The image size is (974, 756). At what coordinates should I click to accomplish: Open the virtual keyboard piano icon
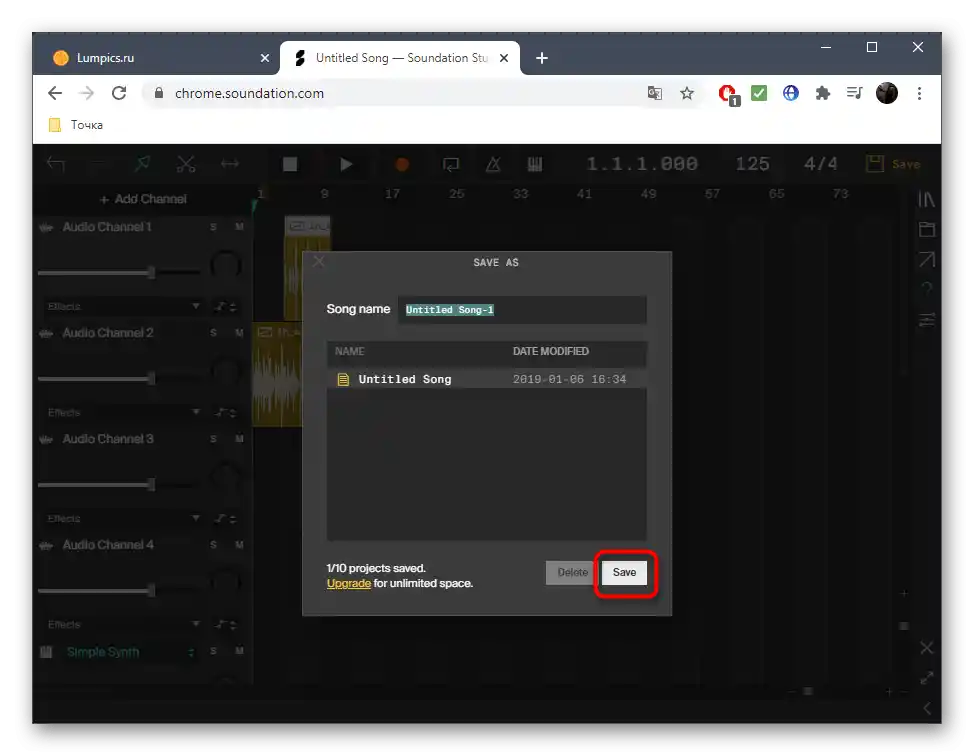pos(535,164)
